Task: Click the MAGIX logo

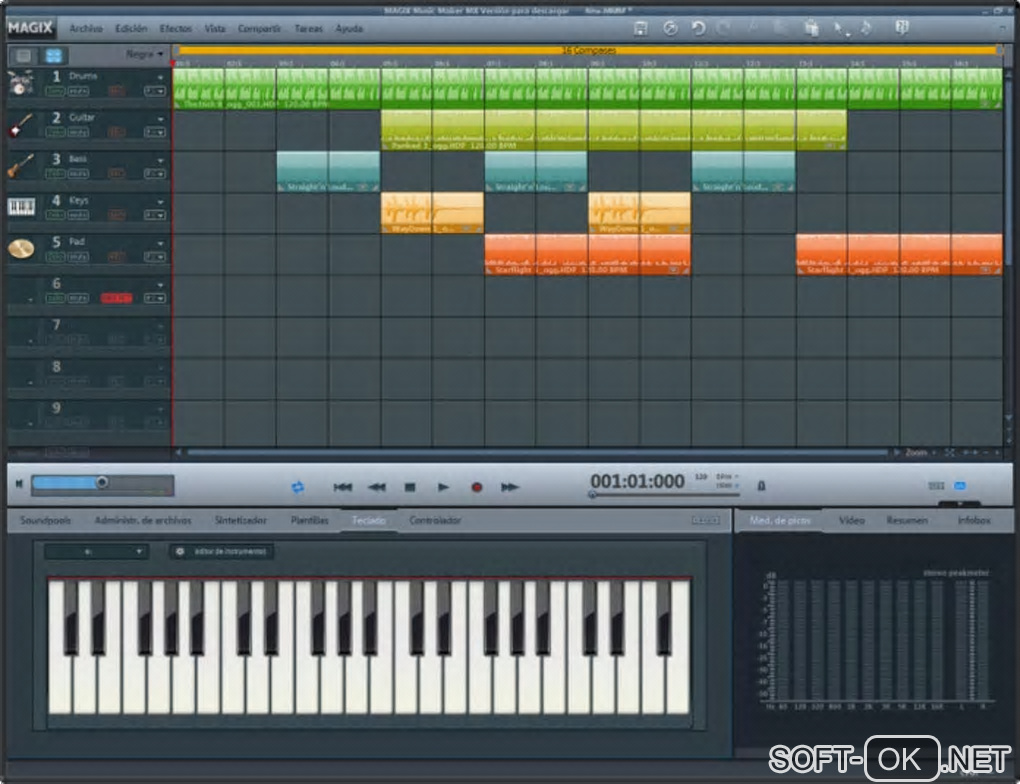Action: 30,28
